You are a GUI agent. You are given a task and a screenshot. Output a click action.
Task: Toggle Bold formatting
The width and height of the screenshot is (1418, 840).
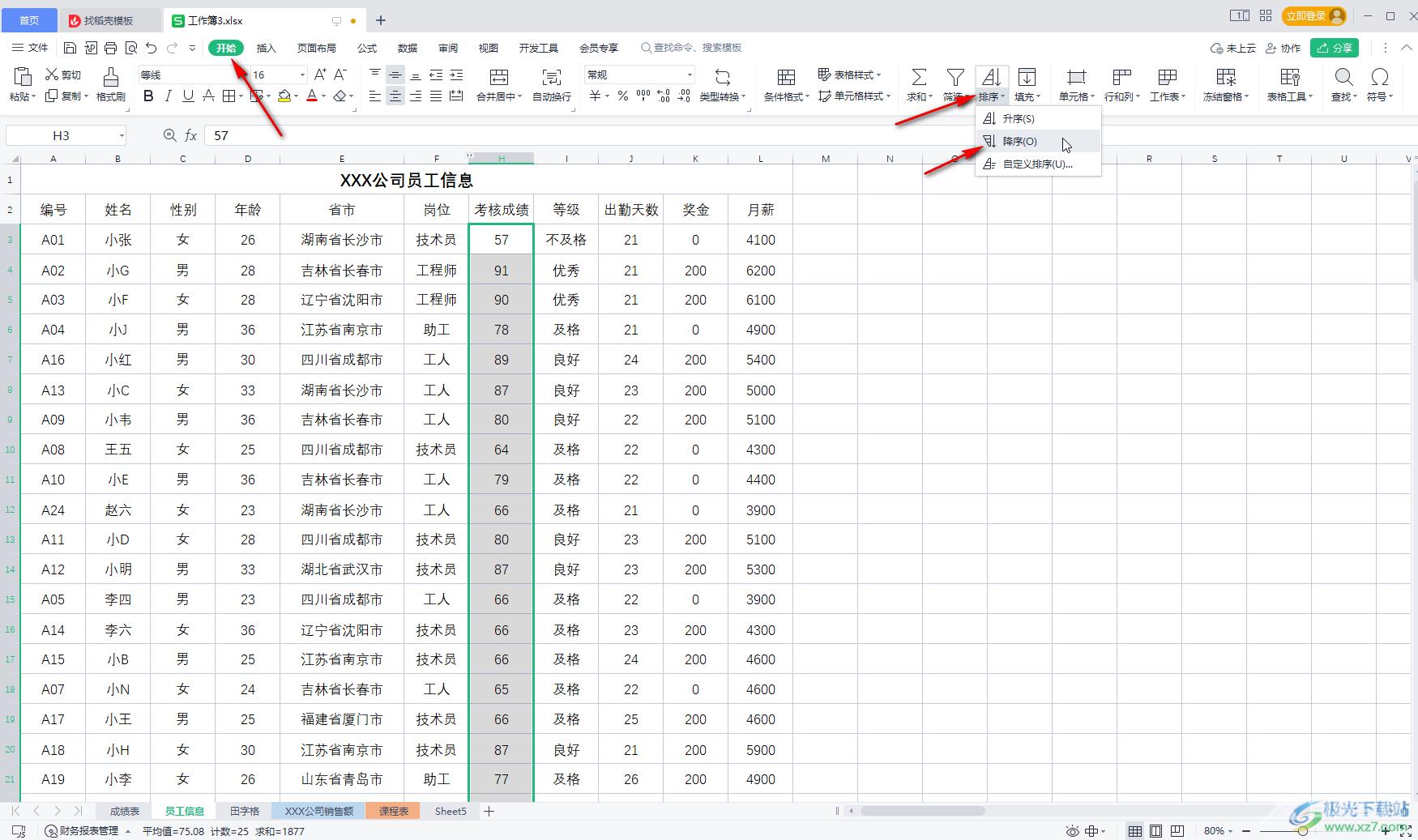tap(148, 96)
